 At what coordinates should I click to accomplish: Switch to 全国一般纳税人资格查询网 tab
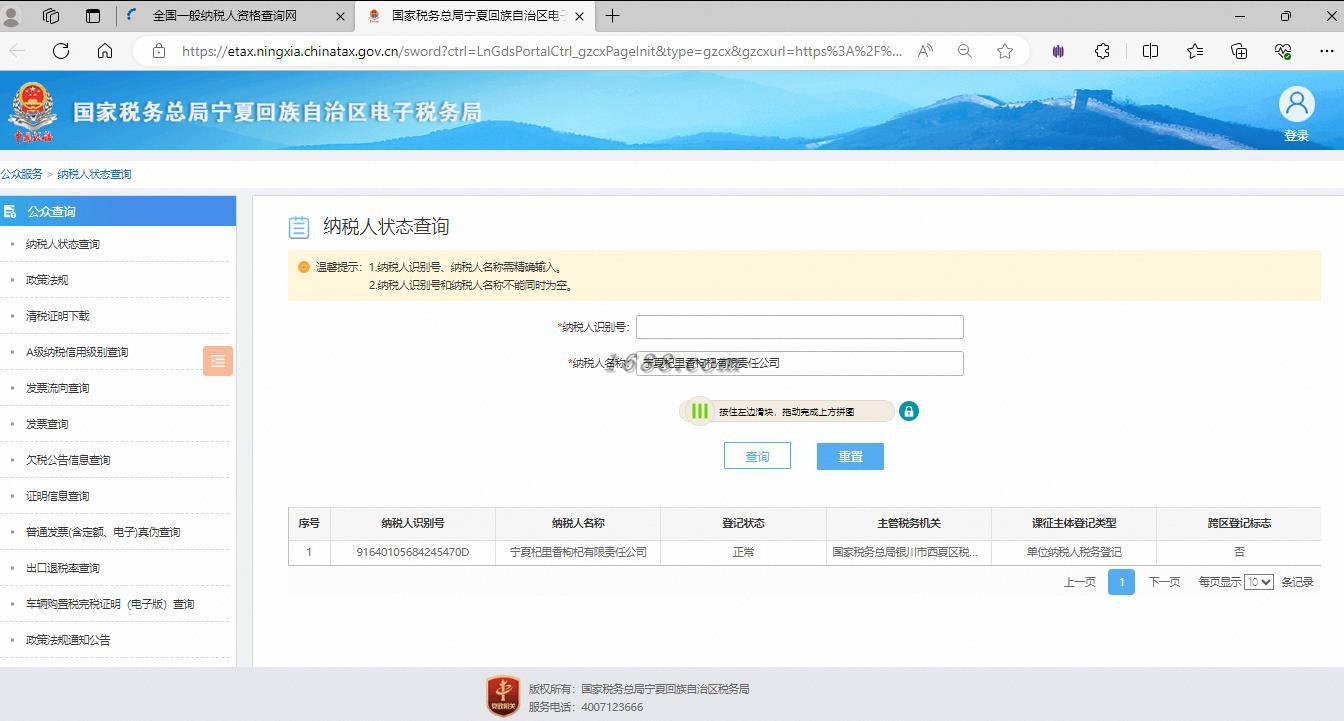[x=225, y=16]
